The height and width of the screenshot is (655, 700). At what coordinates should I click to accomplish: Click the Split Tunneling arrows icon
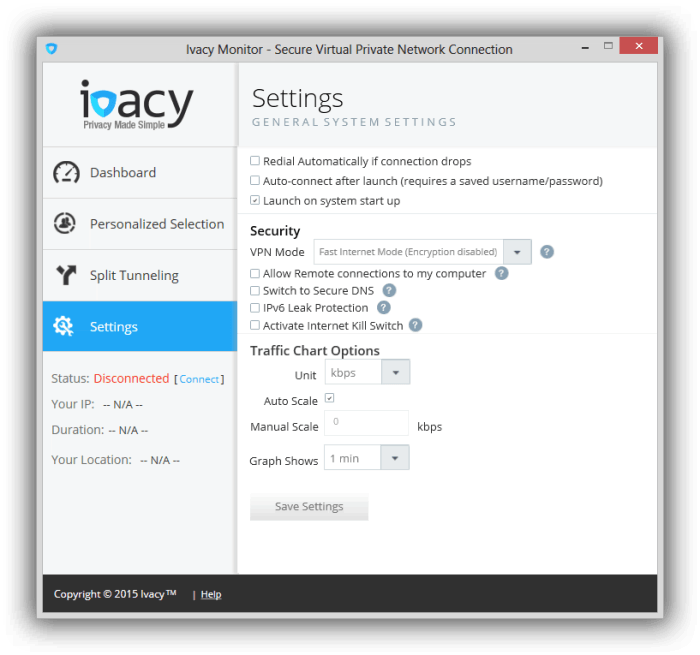[x=66, y=275]
